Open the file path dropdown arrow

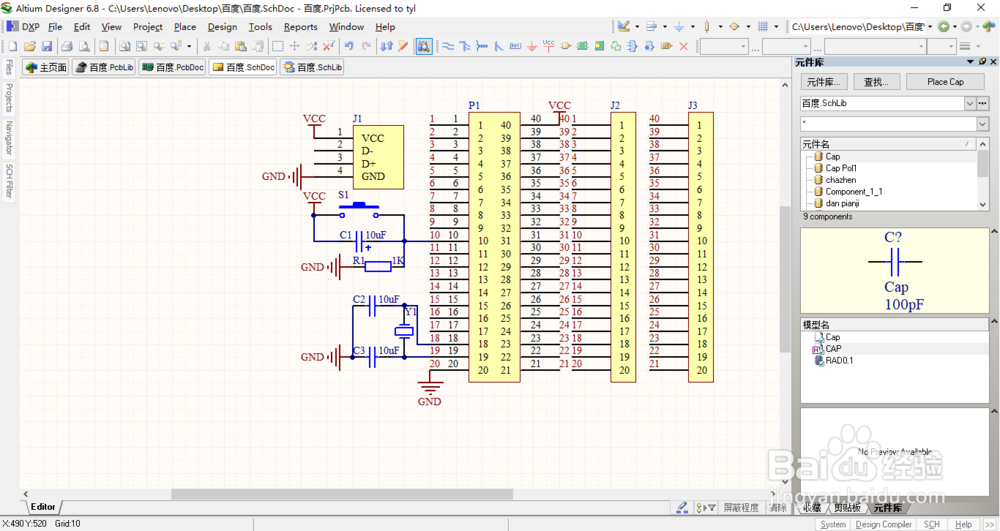pos(930,27)
